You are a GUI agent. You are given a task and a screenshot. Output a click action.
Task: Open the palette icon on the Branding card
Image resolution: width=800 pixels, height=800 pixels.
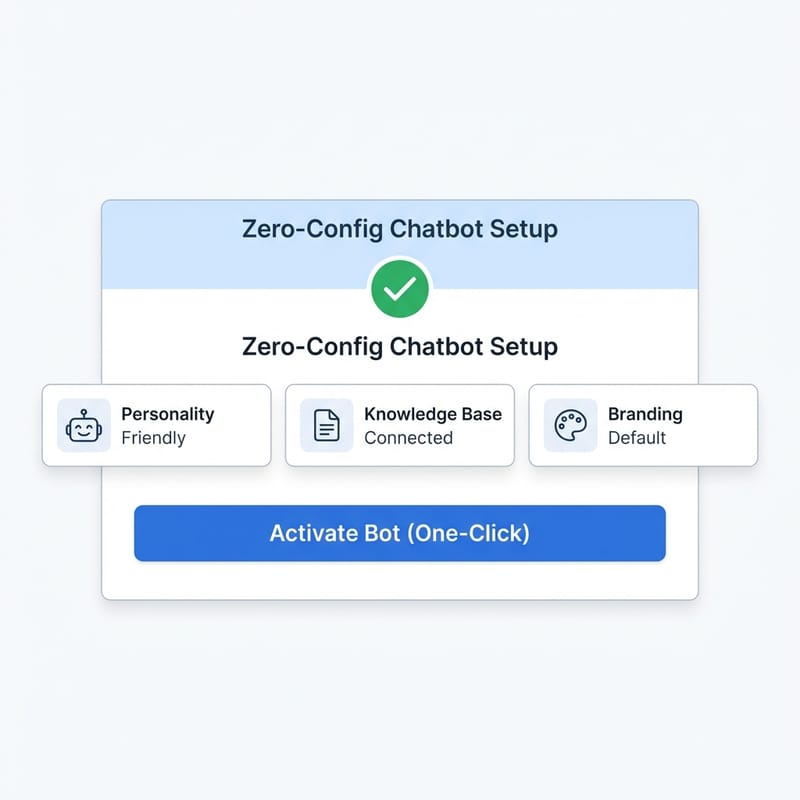(570, 425)
